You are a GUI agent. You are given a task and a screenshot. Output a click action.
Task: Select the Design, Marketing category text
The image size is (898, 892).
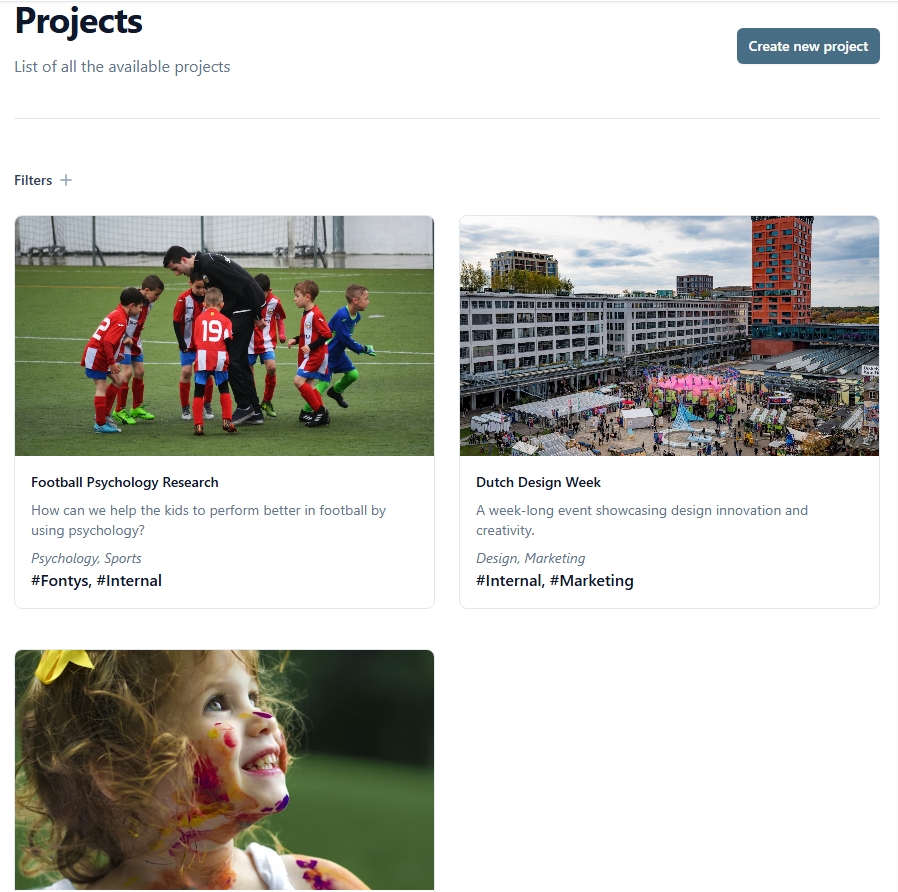[530, 558]
